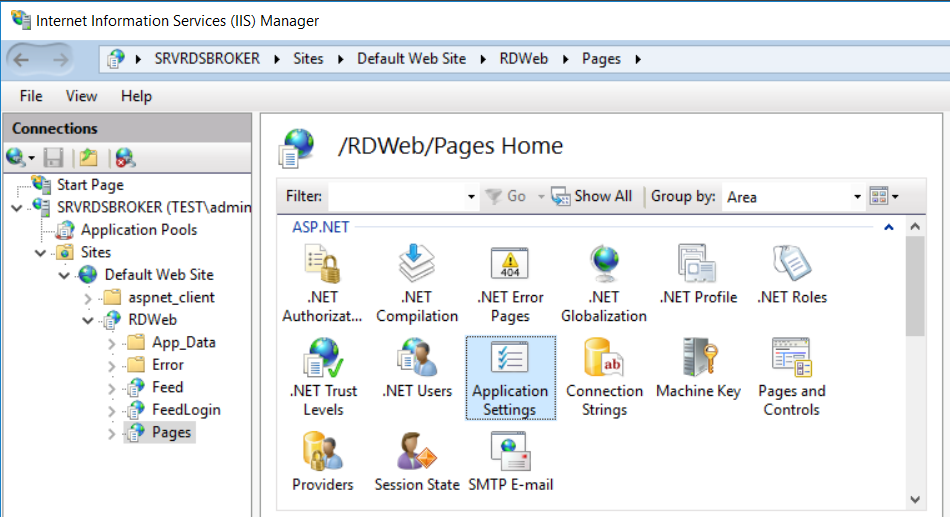Open the Help menu
This screenshot has height=517, width=950.
tap(136, 96)
